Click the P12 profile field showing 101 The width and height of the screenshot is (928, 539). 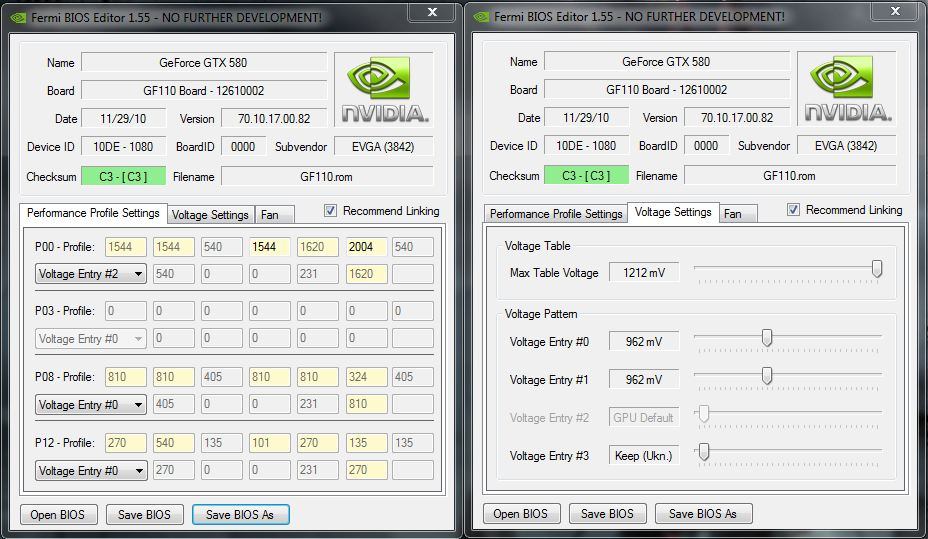(270, 443)
